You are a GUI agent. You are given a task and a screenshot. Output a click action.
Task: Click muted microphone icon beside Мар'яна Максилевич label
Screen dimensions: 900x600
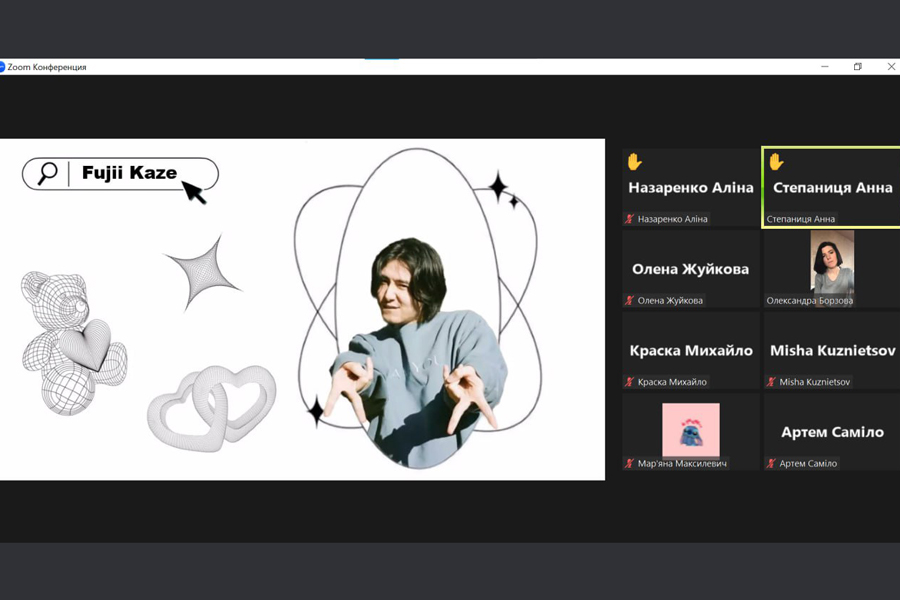[x=630, y=463]
